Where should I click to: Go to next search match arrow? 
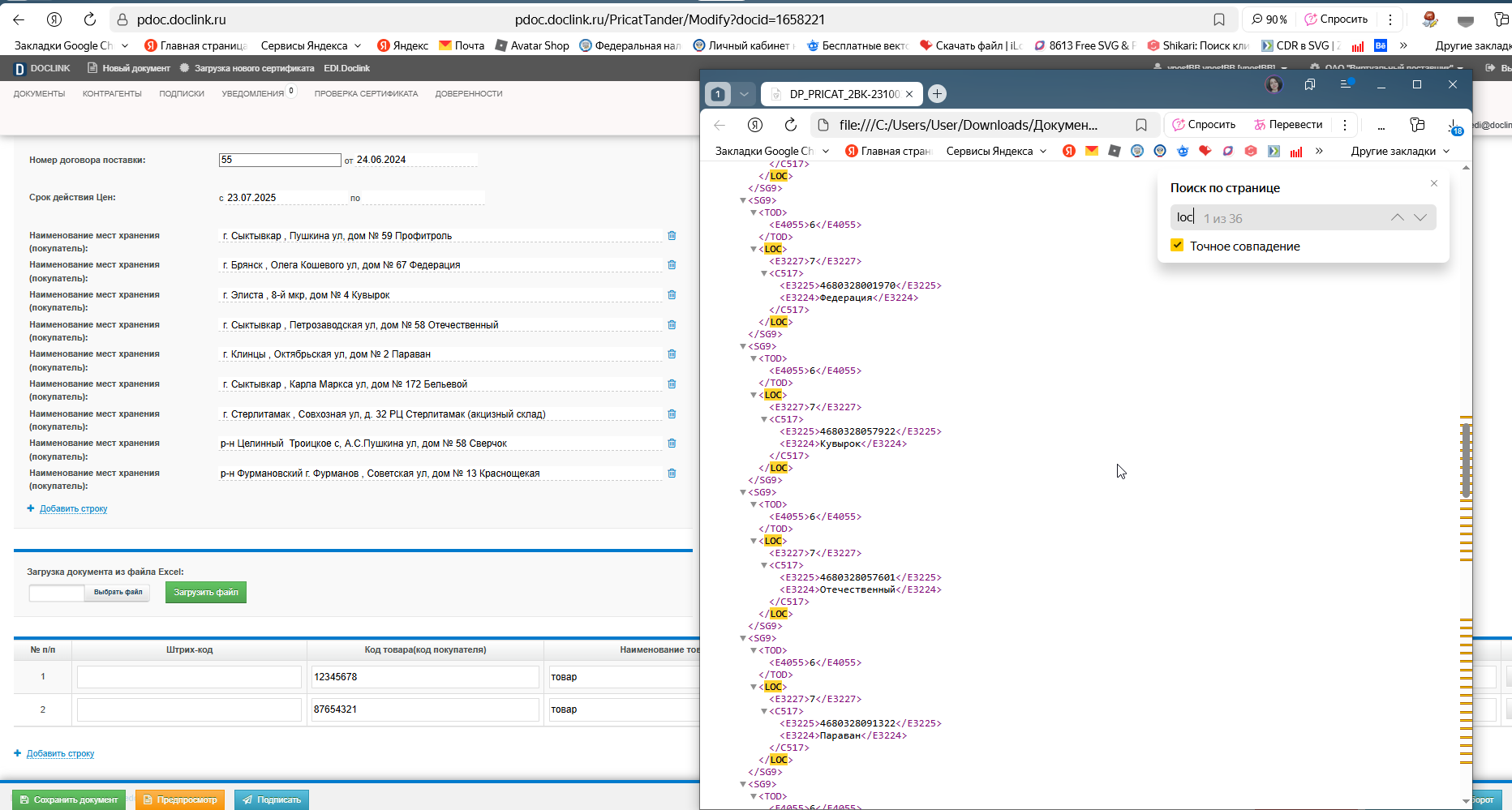pyautogui.click(x=1420, y=217)
